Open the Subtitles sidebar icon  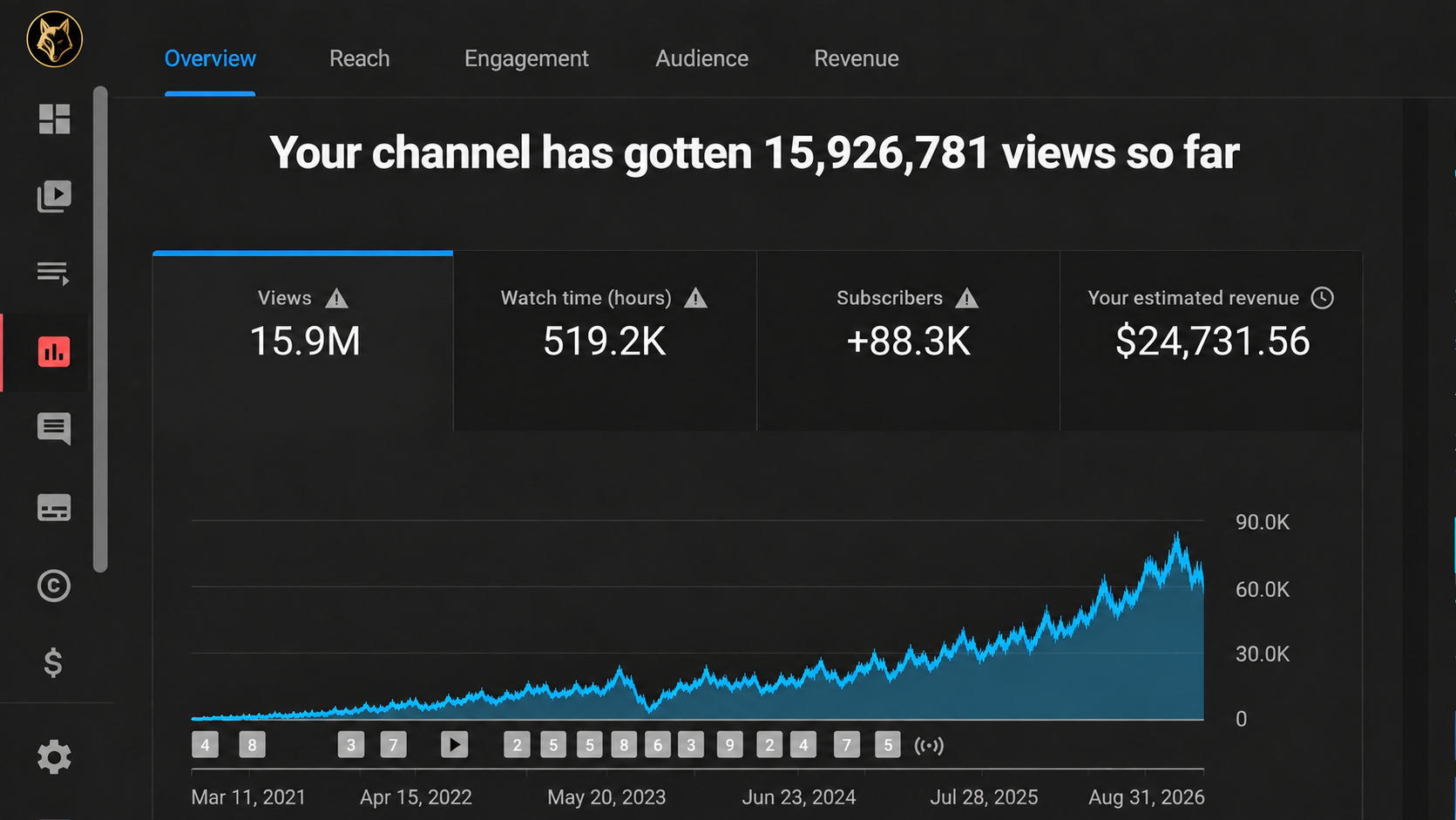pos(54,507)
